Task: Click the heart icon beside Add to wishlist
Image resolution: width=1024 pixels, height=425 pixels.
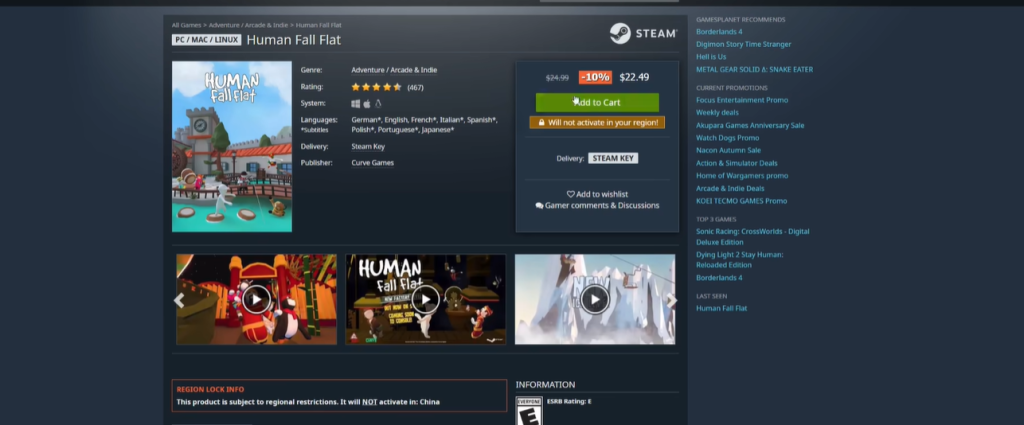Action: point(571,194)
